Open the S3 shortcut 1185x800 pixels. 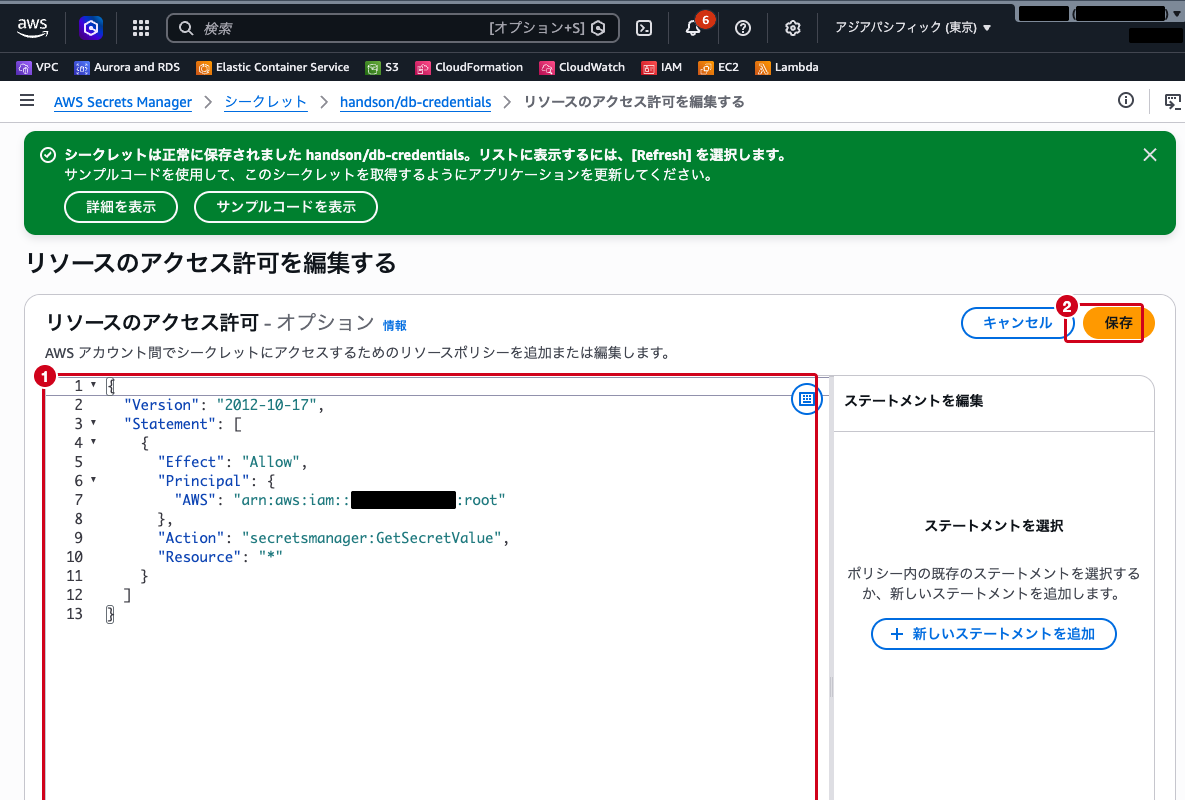(382, 67)
